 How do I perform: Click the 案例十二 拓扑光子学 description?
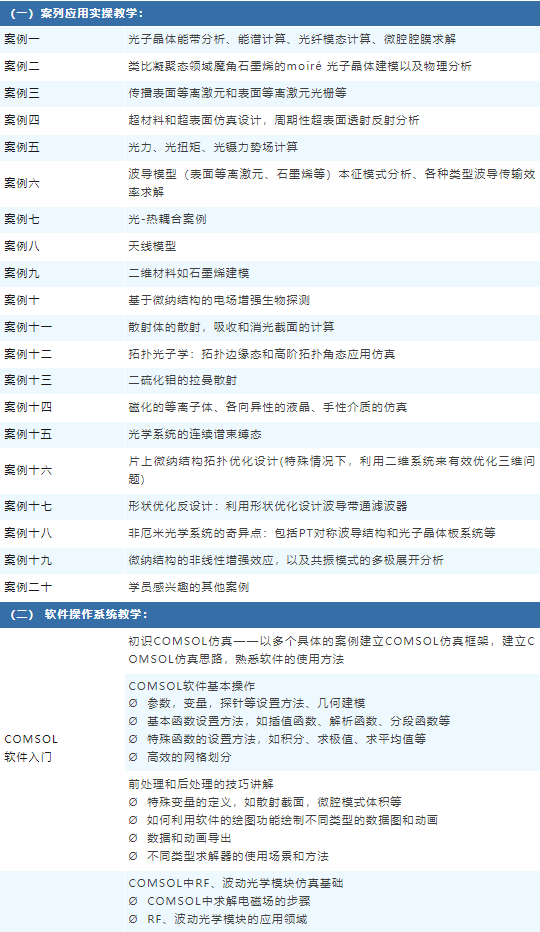262,354
